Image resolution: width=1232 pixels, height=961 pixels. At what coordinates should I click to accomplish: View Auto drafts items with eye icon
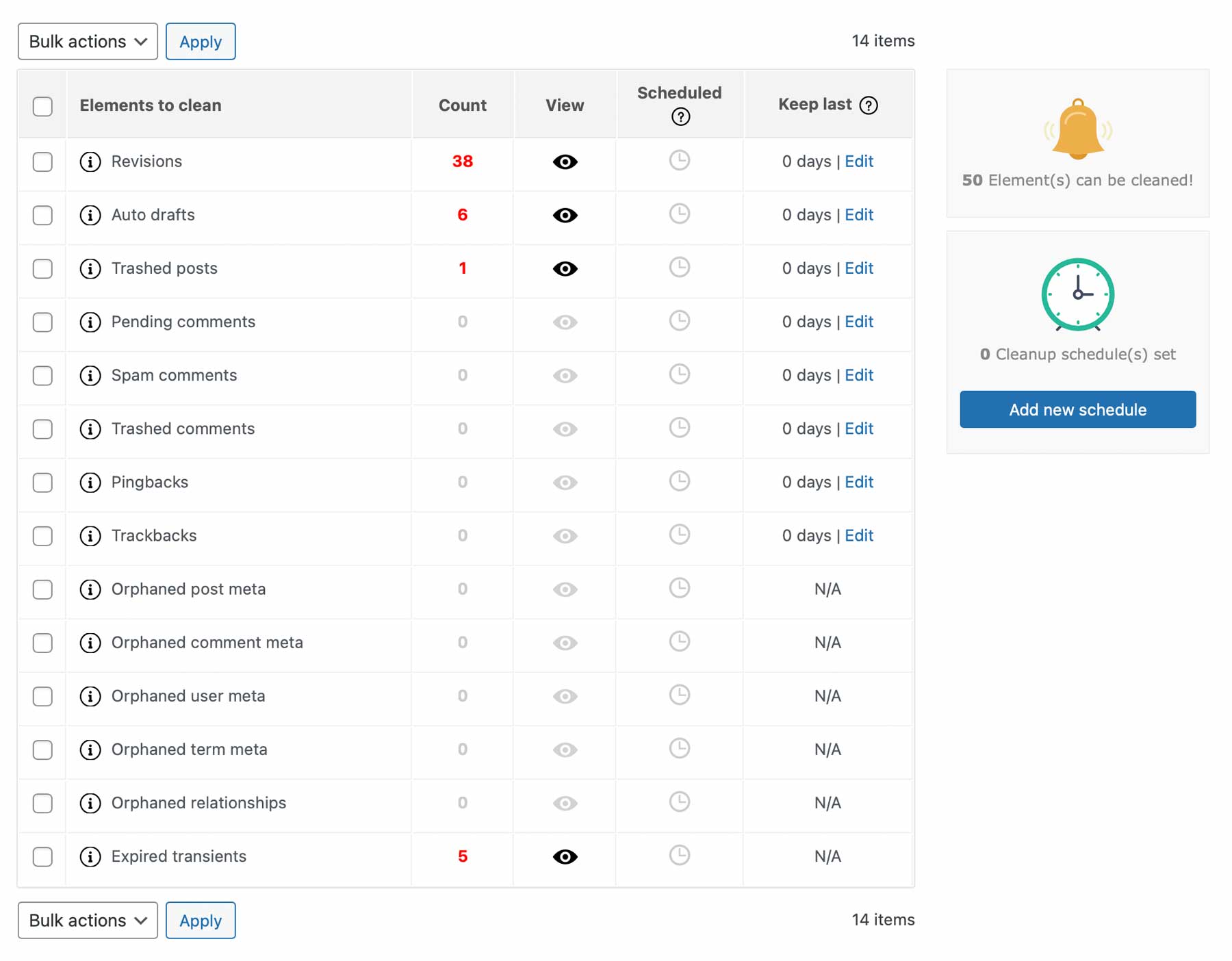pyautogui.click(x=564, y=216)
